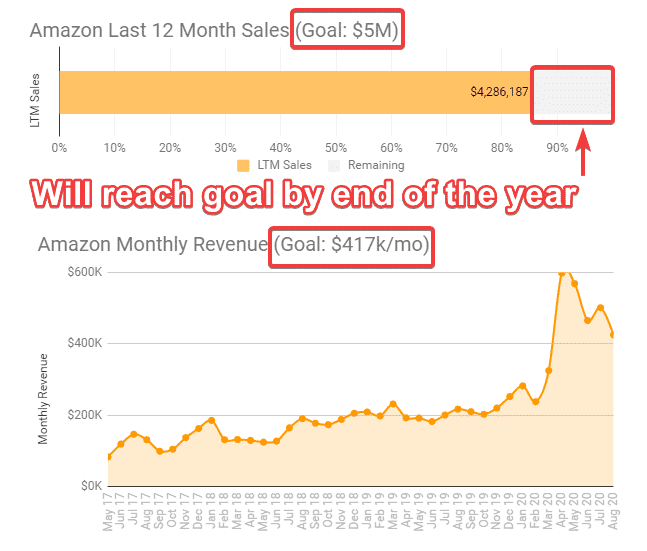Click the "Remaining" legend text

coord(375,165)
